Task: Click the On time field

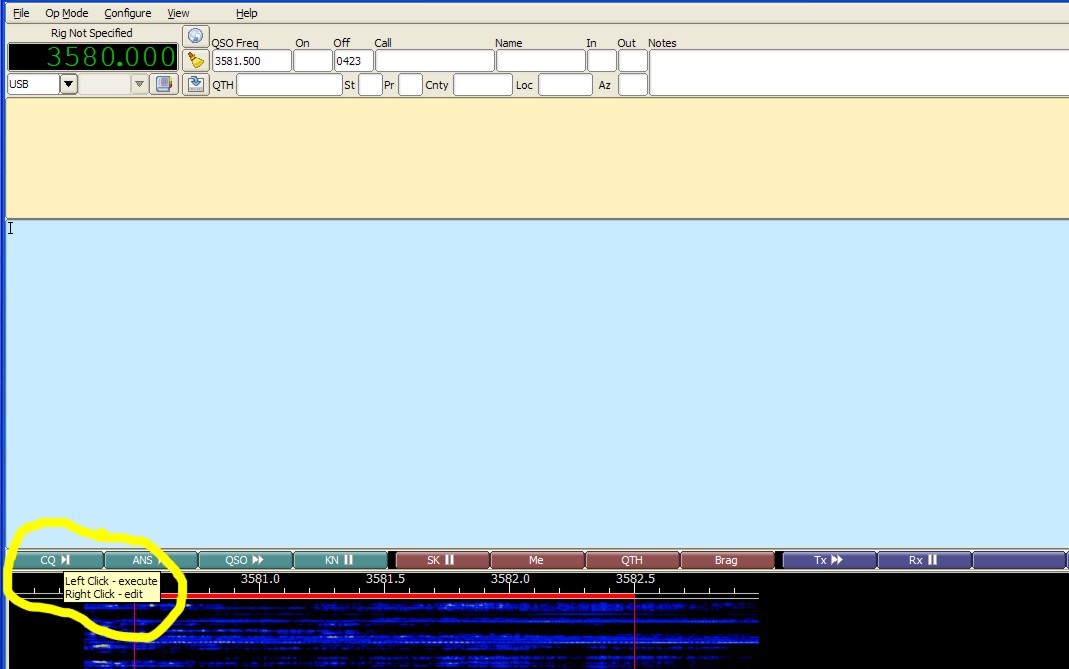Action: coord(312,61)
